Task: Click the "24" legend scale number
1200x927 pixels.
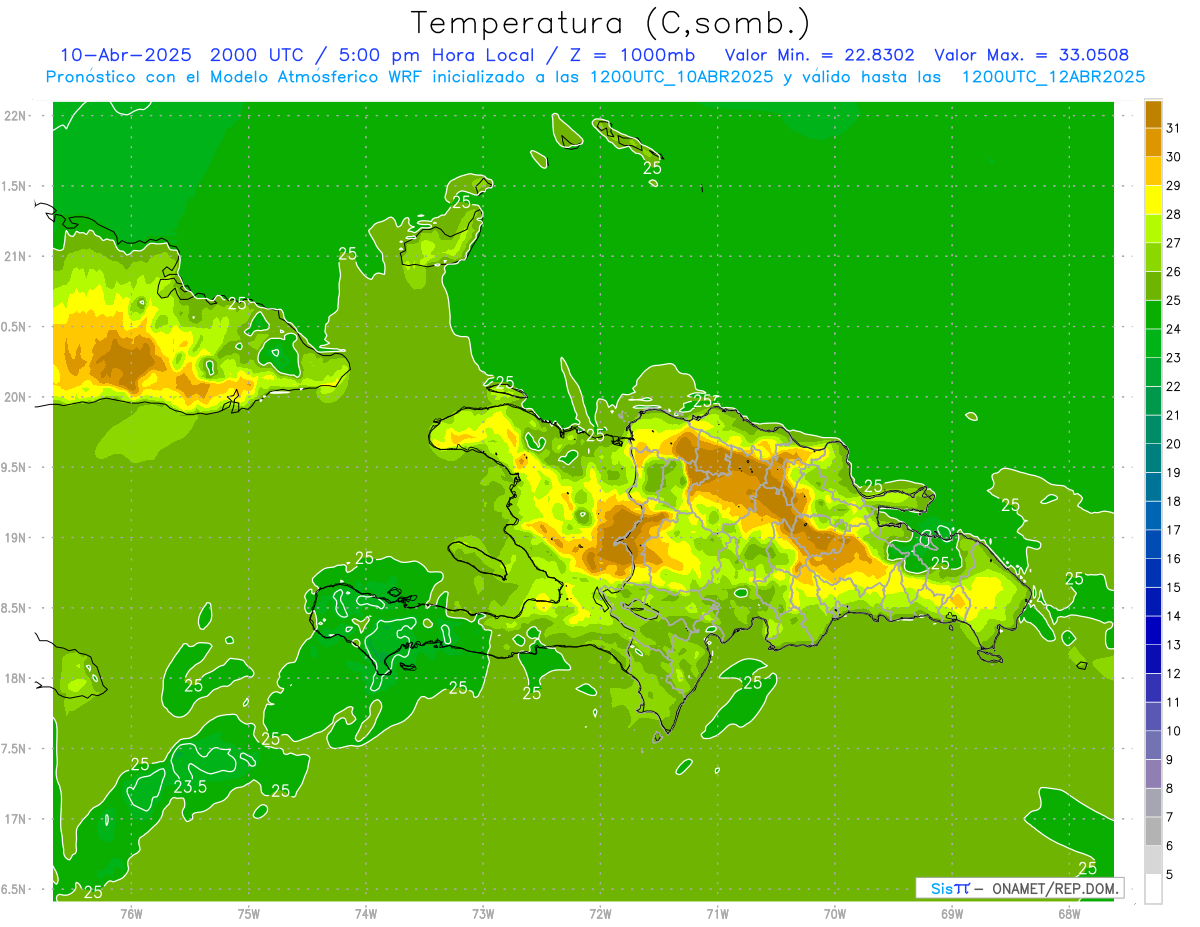Action: pyautogui.click(x=1173, y=329)
